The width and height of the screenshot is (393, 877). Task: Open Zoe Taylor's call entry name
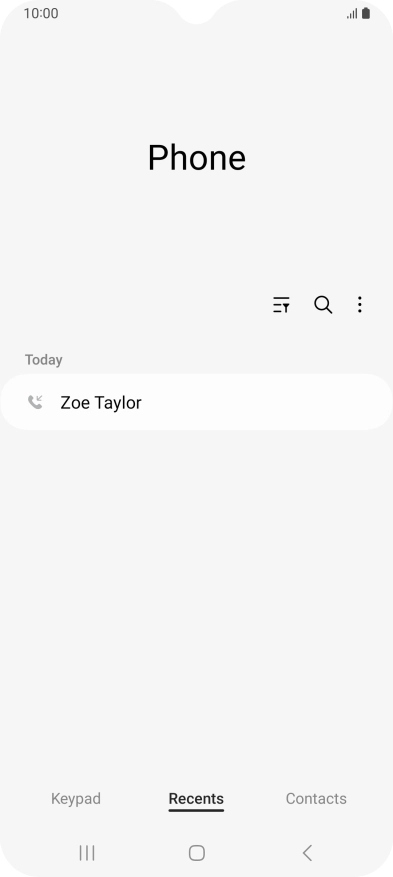101,403
